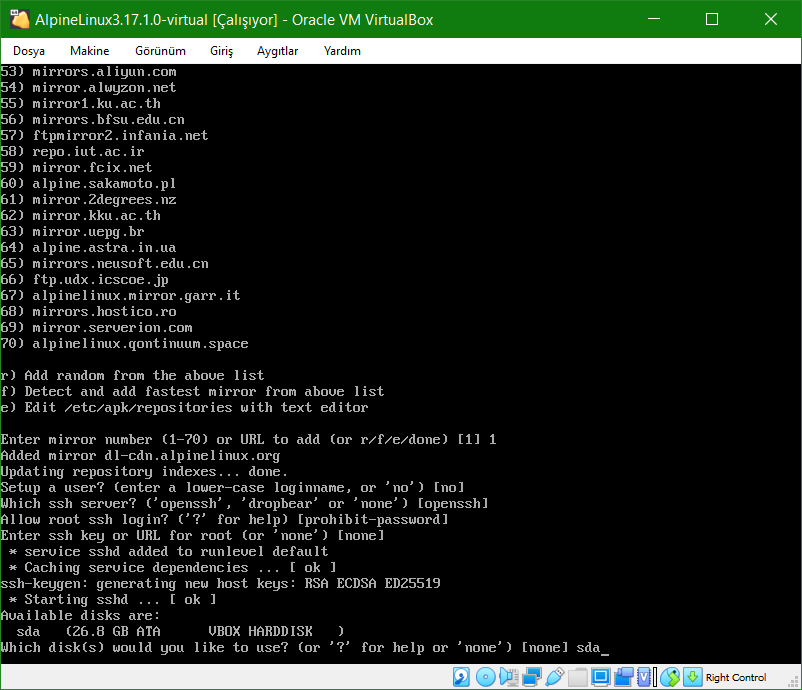Viewport: 802px width, 690px height.
Task: Maximize the VirtualBox VM window
Action: pos(712,19)
